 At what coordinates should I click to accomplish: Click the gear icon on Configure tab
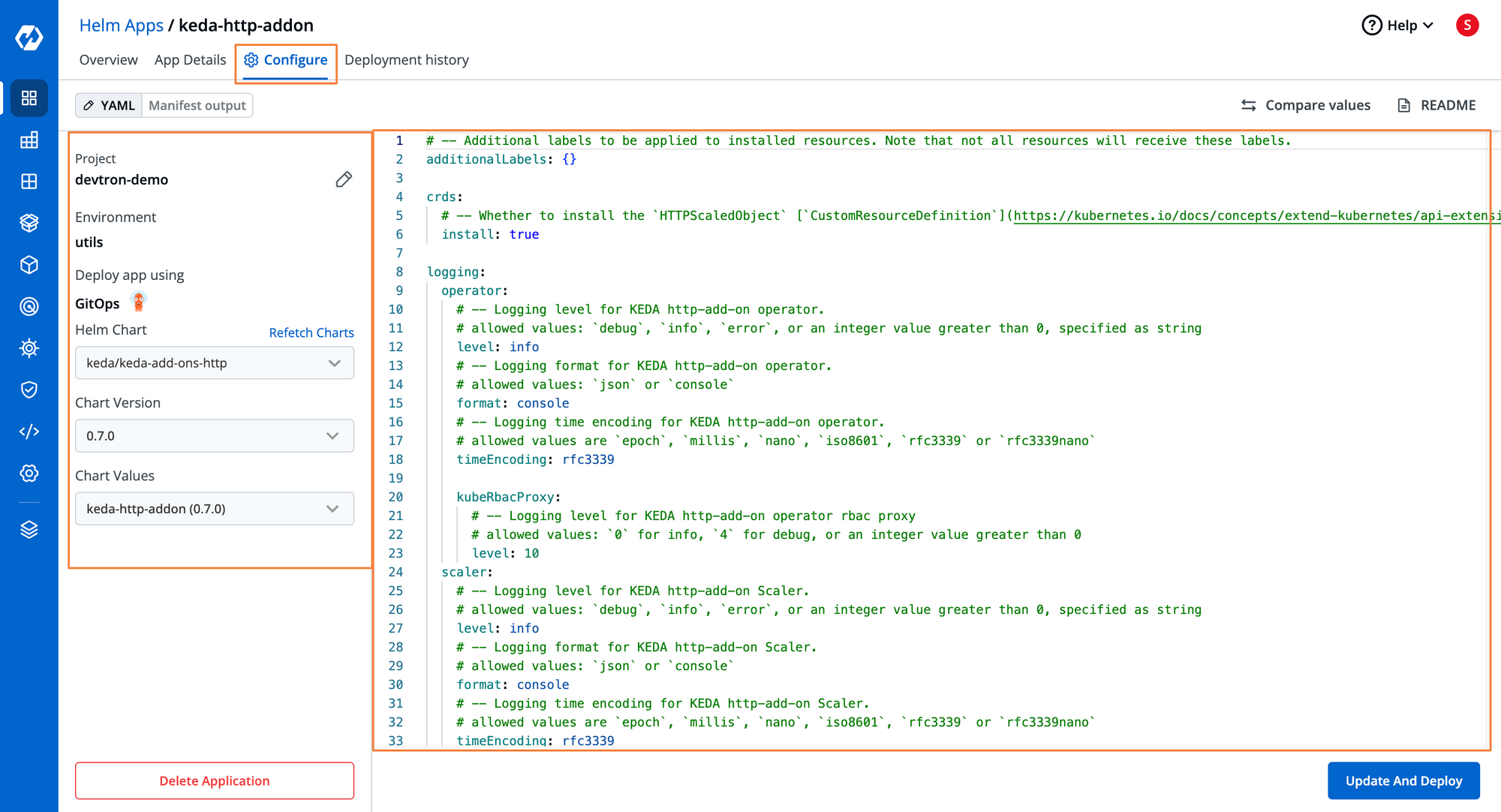(x=251, y=60)
